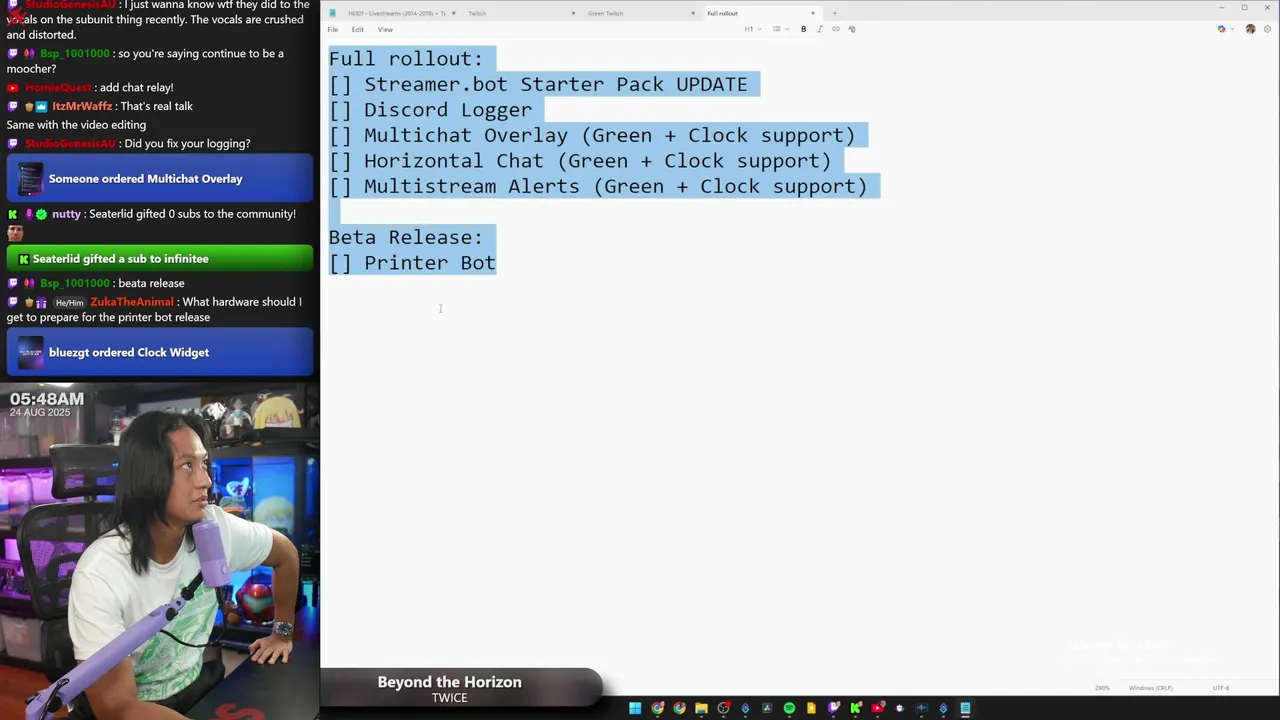Insert link using Notepad toolbar icon
Screen dimensions: 1280x720
coord(836,29)
